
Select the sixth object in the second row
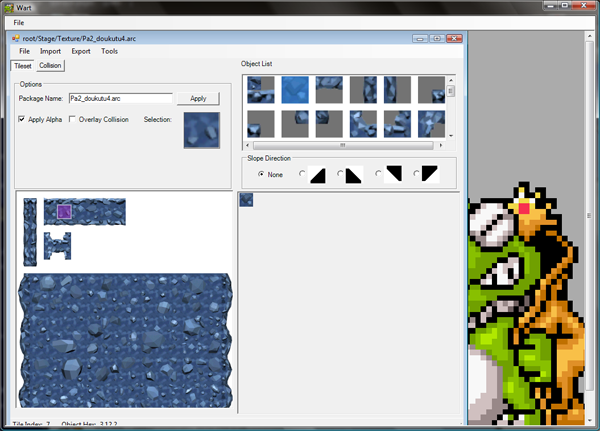point(431,124)
